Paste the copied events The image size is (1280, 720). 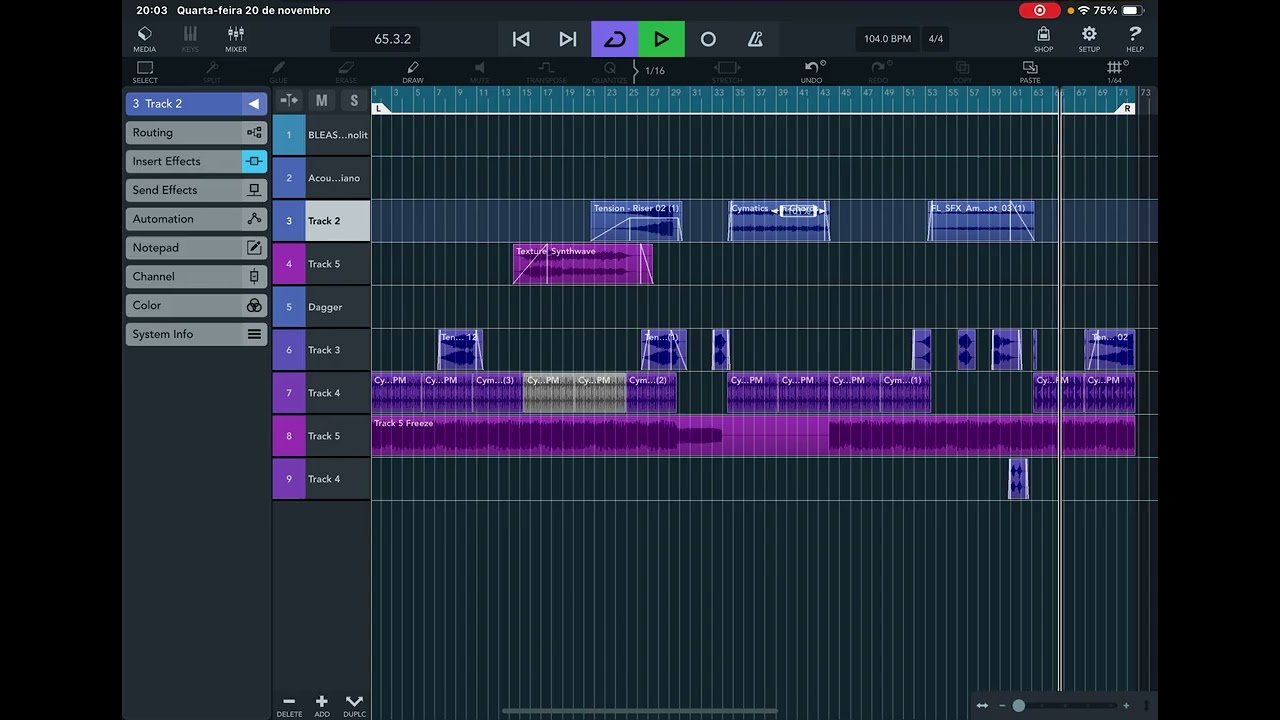[1030, 72]
